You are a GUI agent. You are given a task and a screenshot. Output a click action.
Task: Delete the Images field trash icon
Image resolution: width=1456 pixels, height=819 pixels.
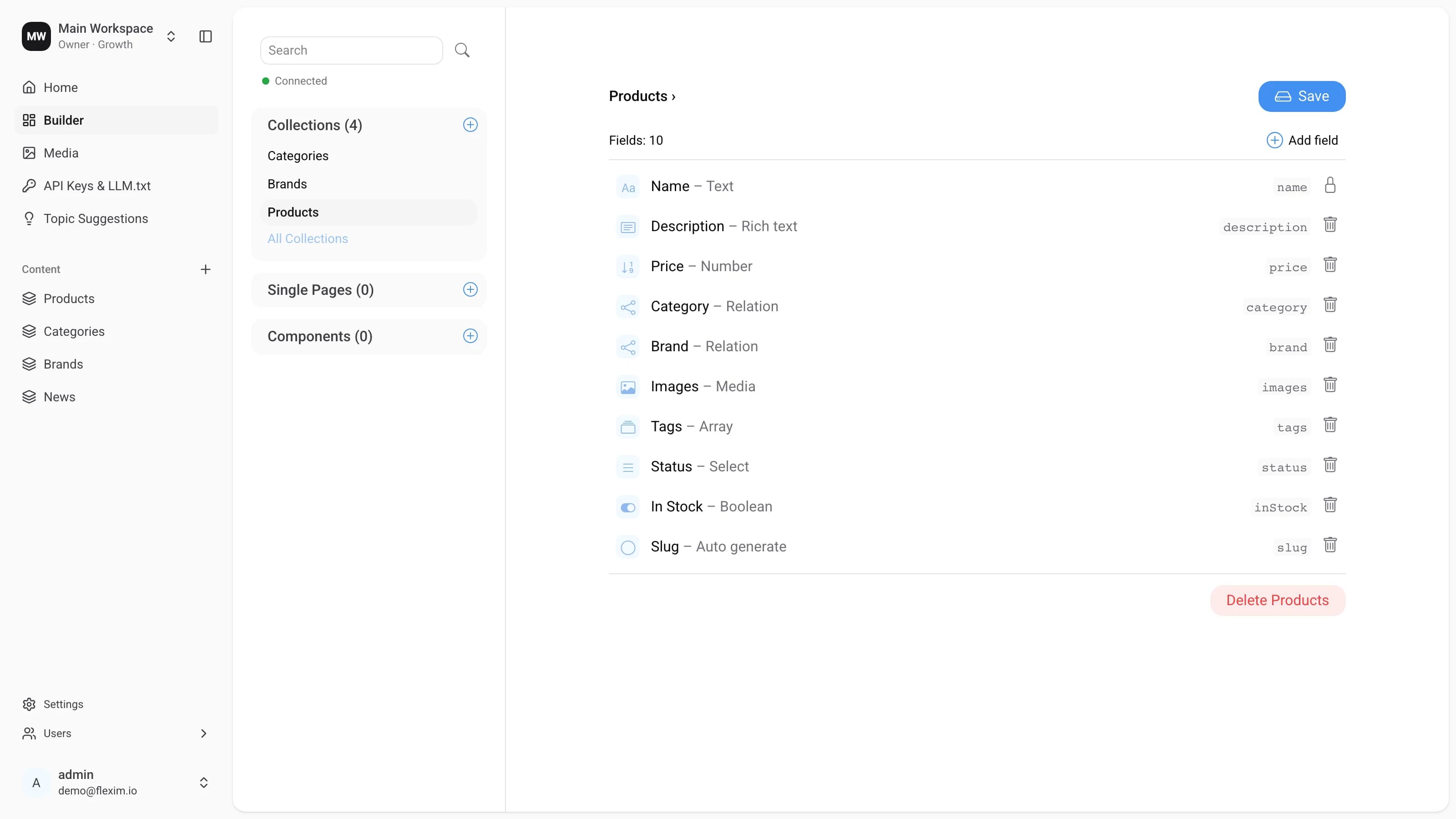tap(1330, 385)
